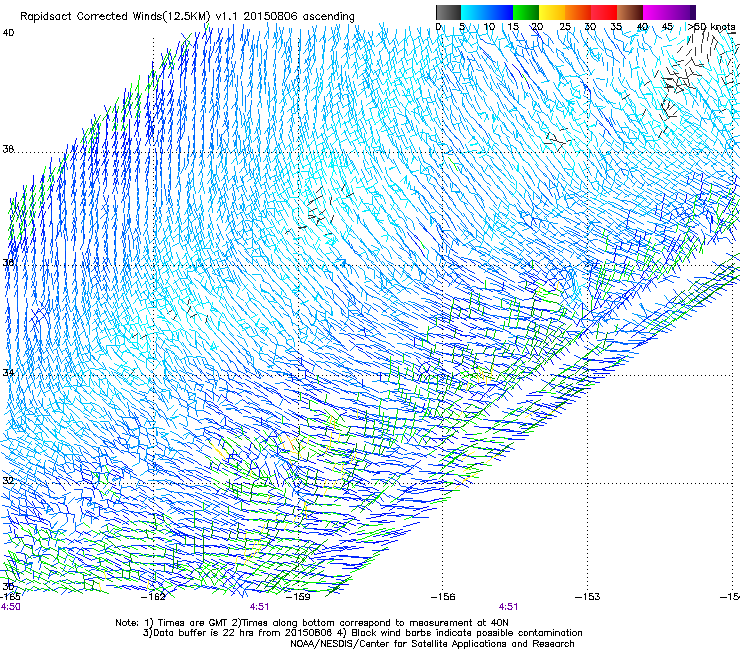This screenshot has height=650, width=740.
Task: Click the "10" label under the color bar
Action: [489, 26]
